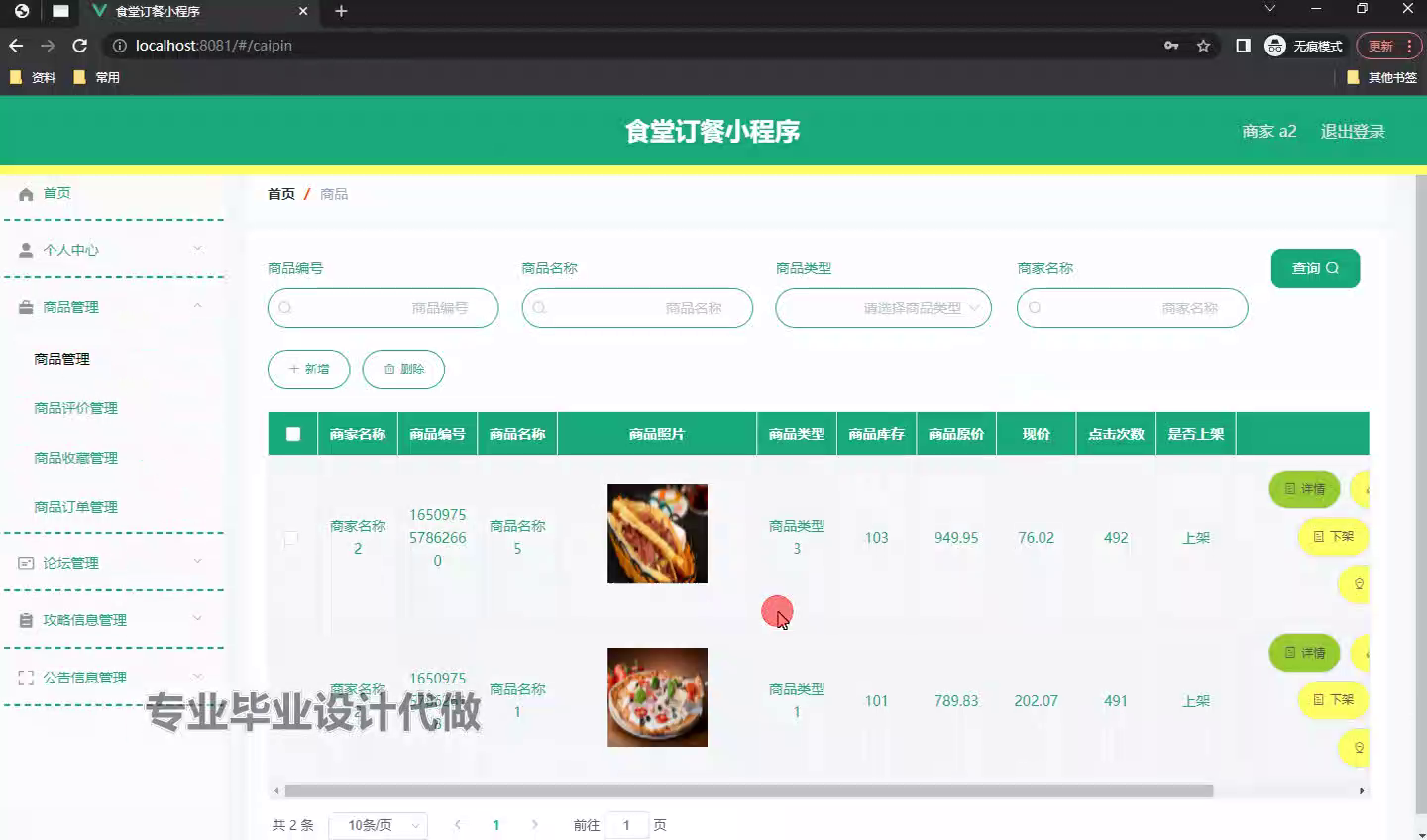Close the 食堂订餐小程序 browser tab

[x=303, y=11]
